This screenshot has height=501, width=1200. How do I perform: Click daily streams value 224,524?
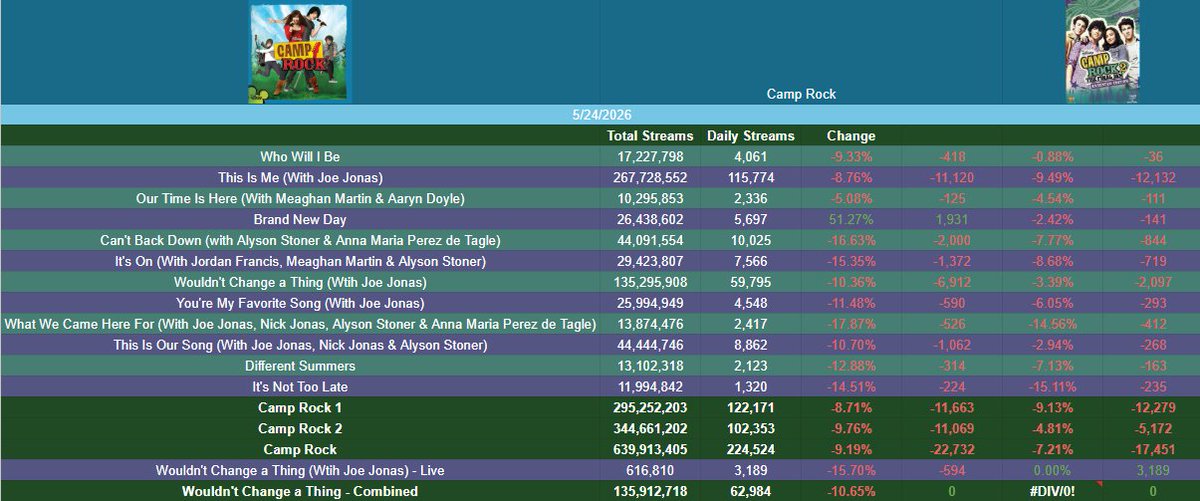click(x=751, y=450)
